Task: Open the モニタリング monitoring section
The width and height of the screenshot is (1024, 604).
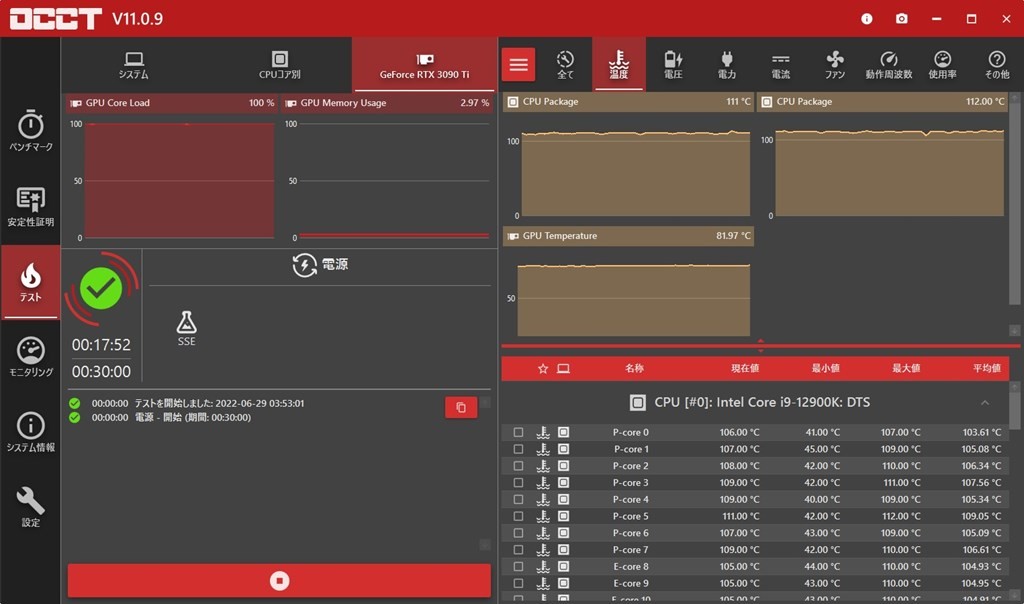Action: pos(31,357)
